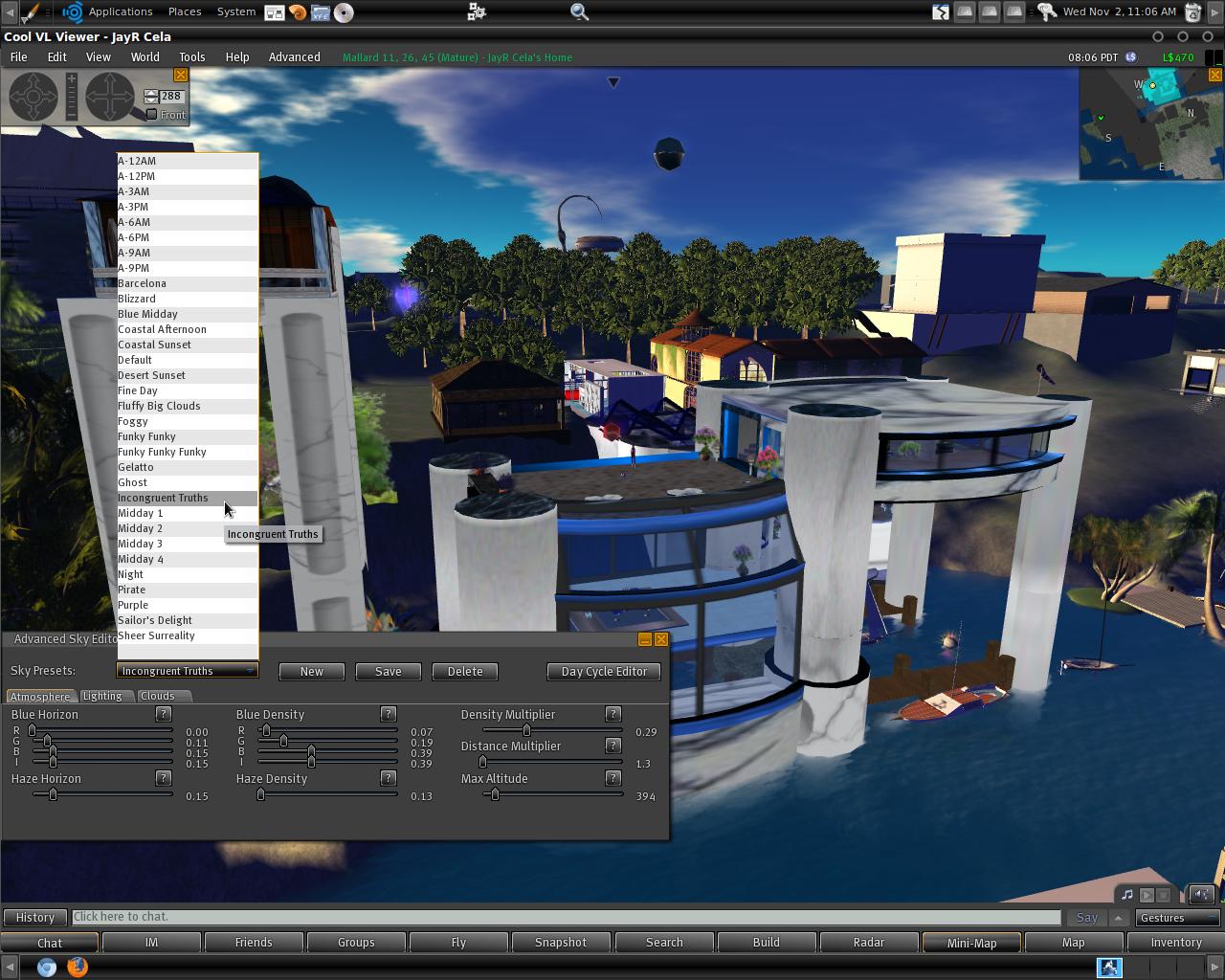
Task: Open the volume controls icon near Gestures
Action: [1201, 895]
